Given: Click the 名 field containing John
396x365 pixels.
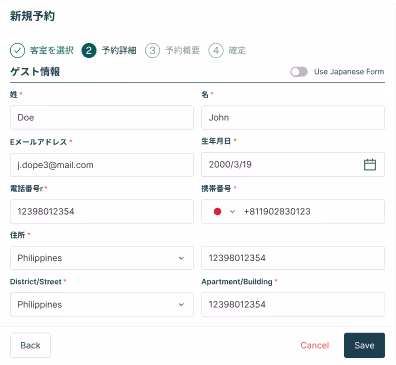Looking at the screenshot, I should coord(293,118).
